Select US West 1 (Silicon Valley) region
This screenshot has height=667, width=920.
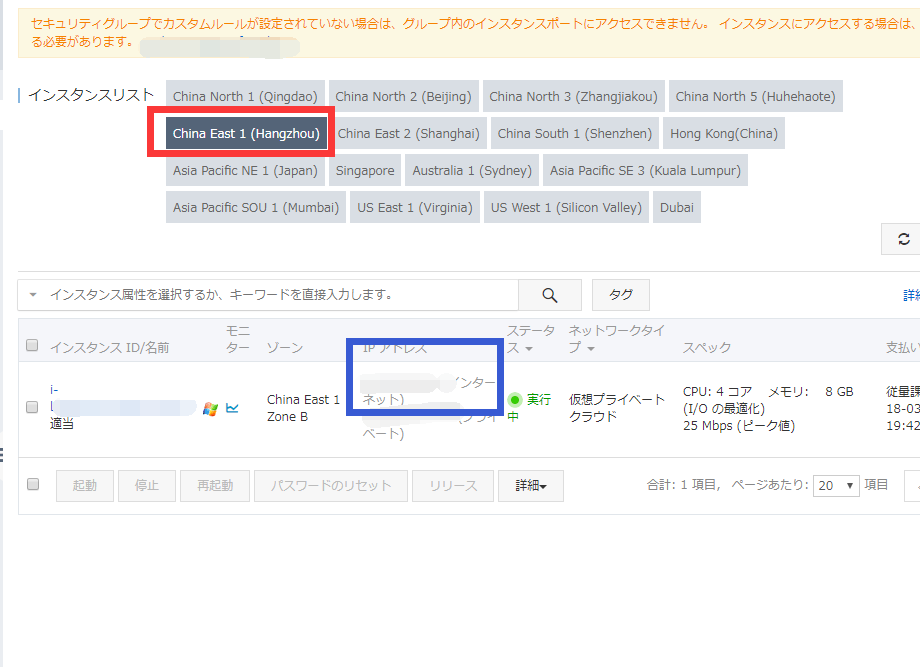coord(566,208)
